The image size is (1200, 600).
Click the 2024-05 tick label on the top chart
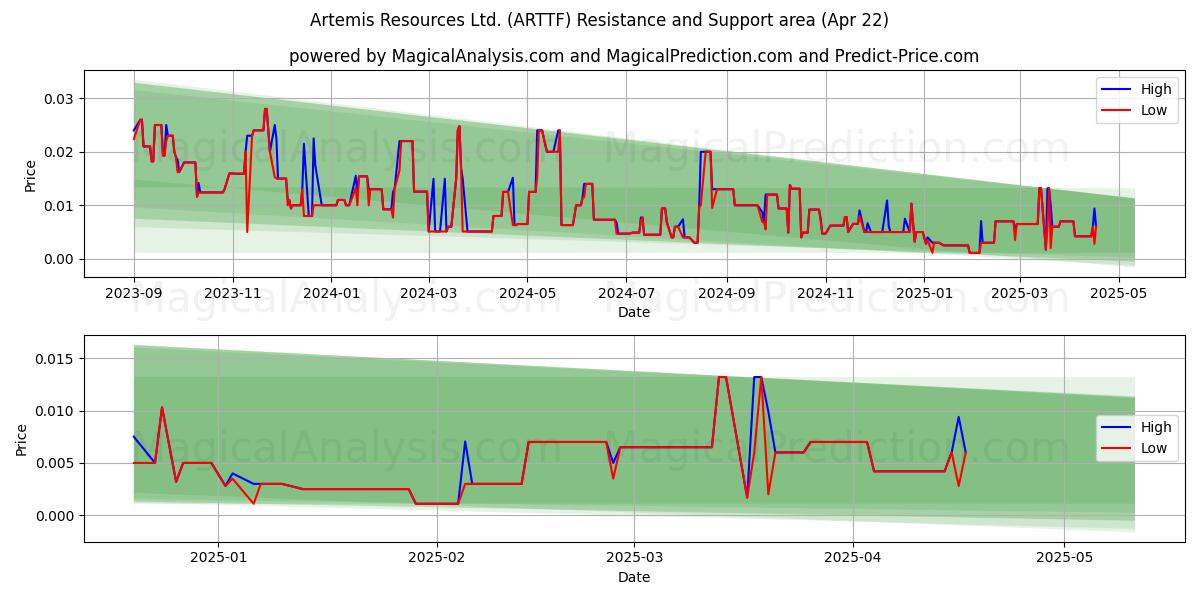click(528, 293)
